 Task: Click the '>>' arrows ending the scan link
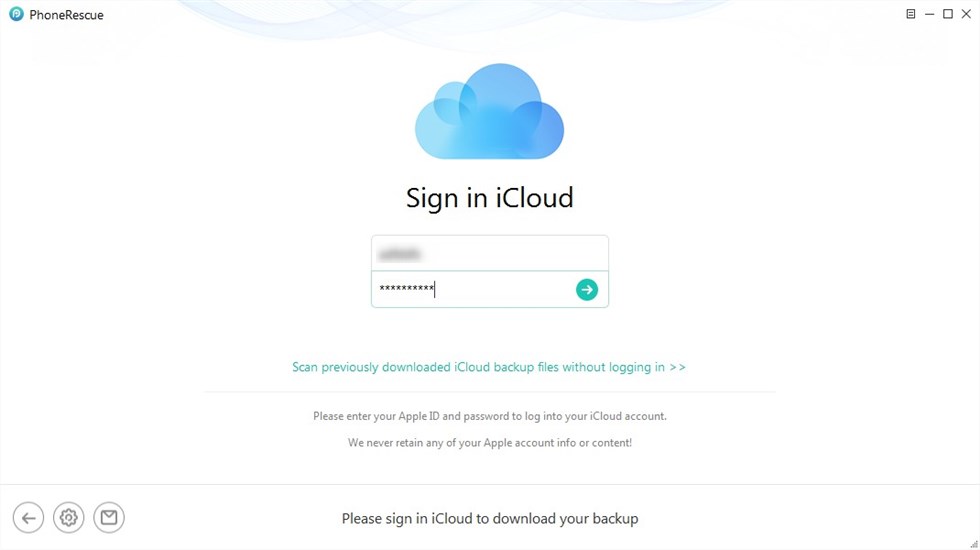tap(678, 367)
